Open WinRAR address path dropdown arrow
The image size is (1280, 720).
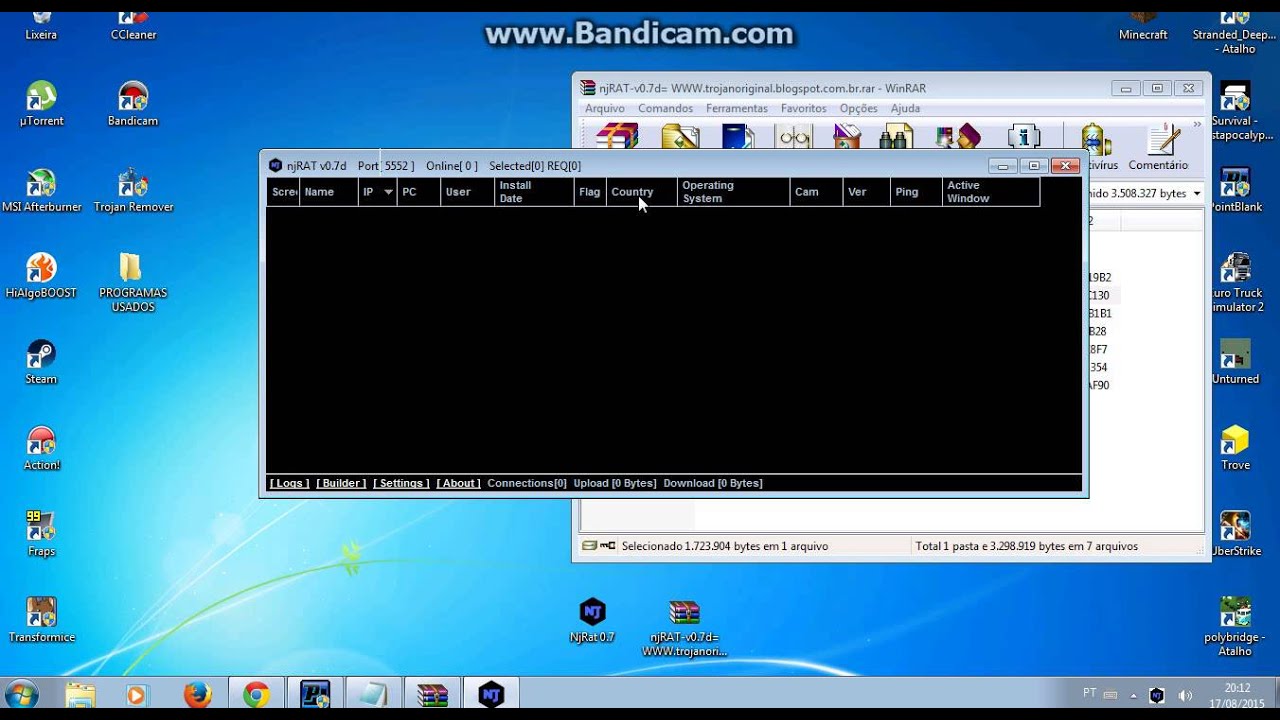(1197, 194)
